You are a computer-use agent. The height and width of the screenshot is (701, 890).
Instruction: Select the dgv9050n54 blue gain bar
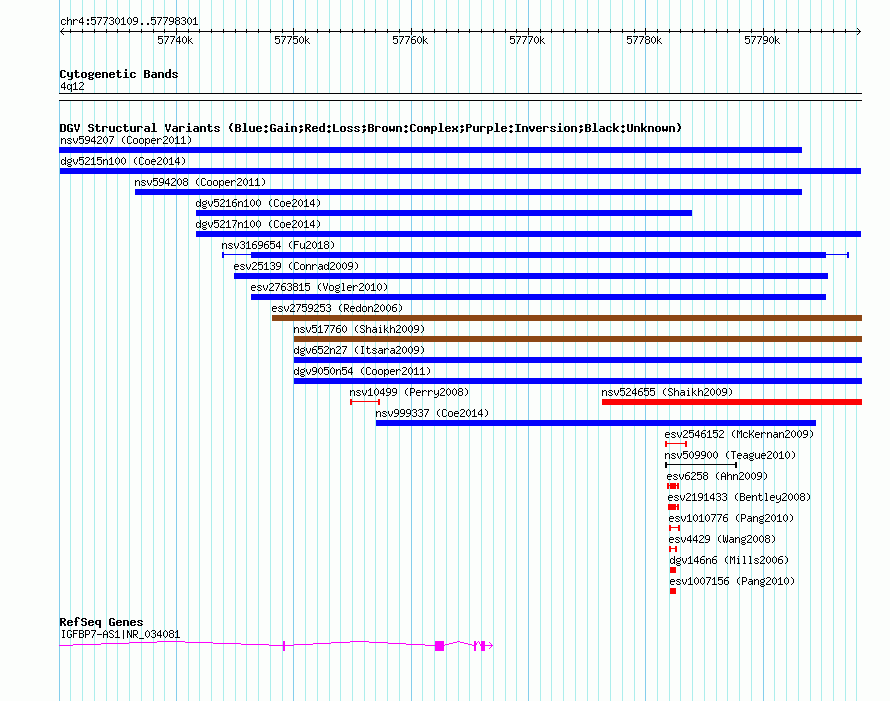tap(577, 381)
